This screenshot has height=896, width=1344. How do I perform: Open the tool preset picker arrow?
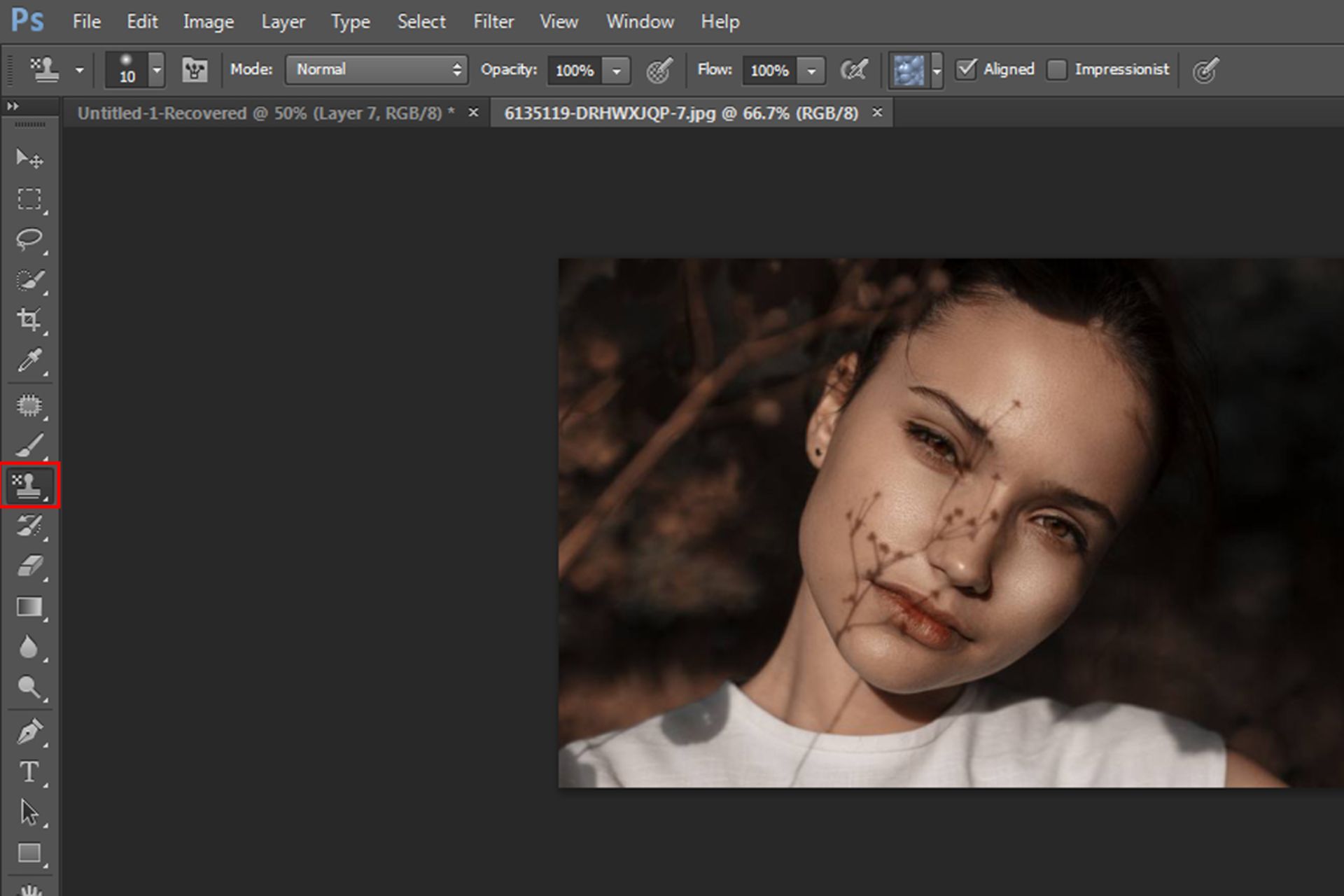click(x=79, y=70)
